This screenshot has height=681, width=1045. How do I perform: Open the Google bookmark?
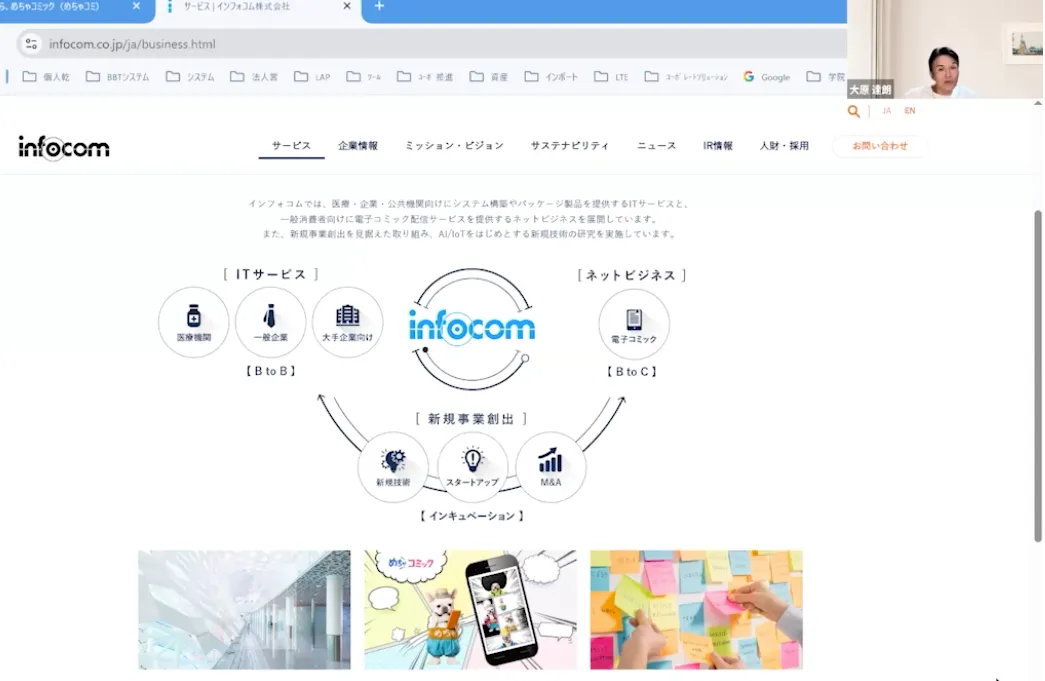tap(766, 77)
